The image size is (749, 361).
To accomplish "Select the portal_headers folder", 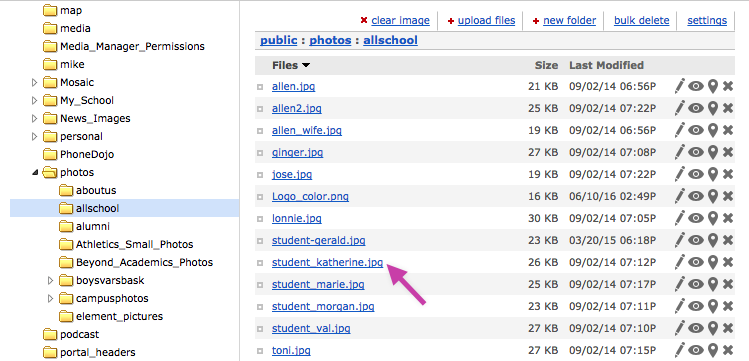I will pos(97,352).
